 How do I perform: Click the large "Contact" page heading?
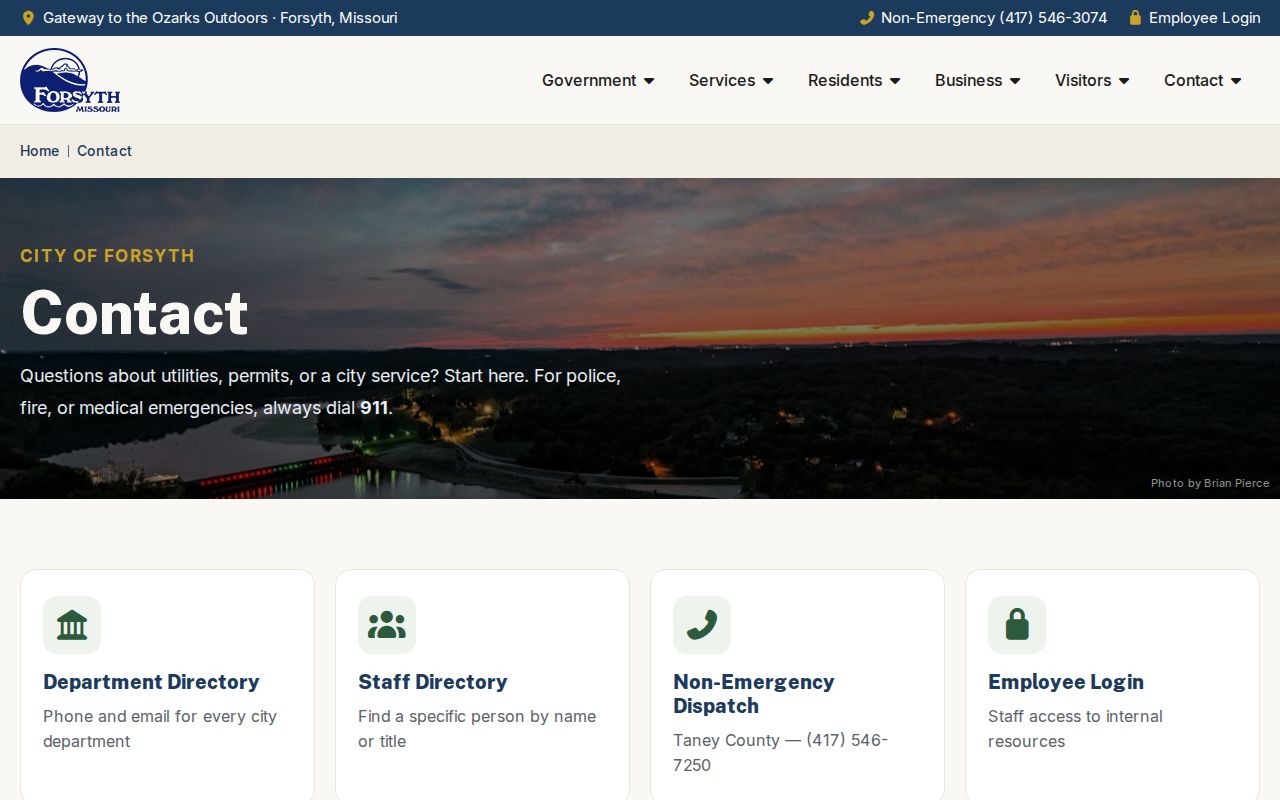[x=134, y=313]
